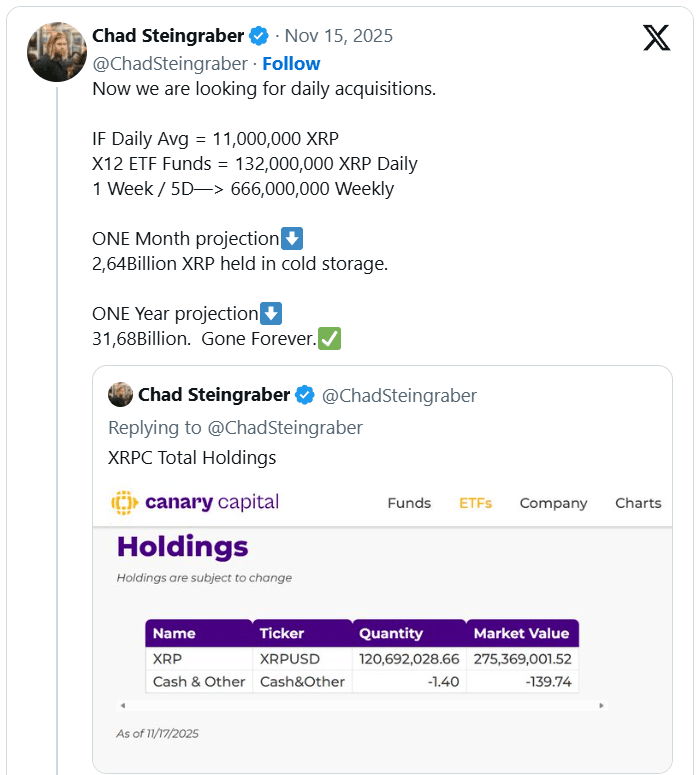Click Chad Steingraber name in tweet header
Screen dimensions: 698x775
[168, 36]
